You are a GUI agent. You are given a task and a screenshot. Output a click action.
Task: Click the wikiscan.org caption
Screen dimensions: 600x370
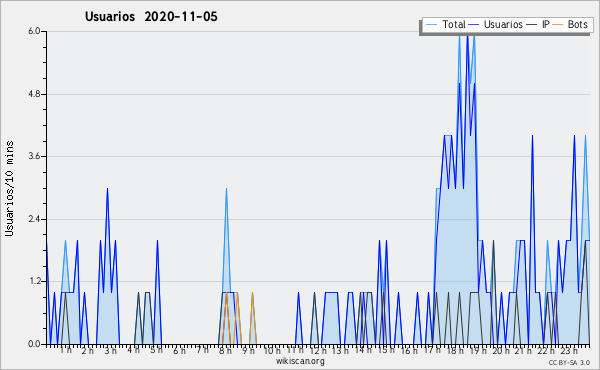click(x=300, y=361)
